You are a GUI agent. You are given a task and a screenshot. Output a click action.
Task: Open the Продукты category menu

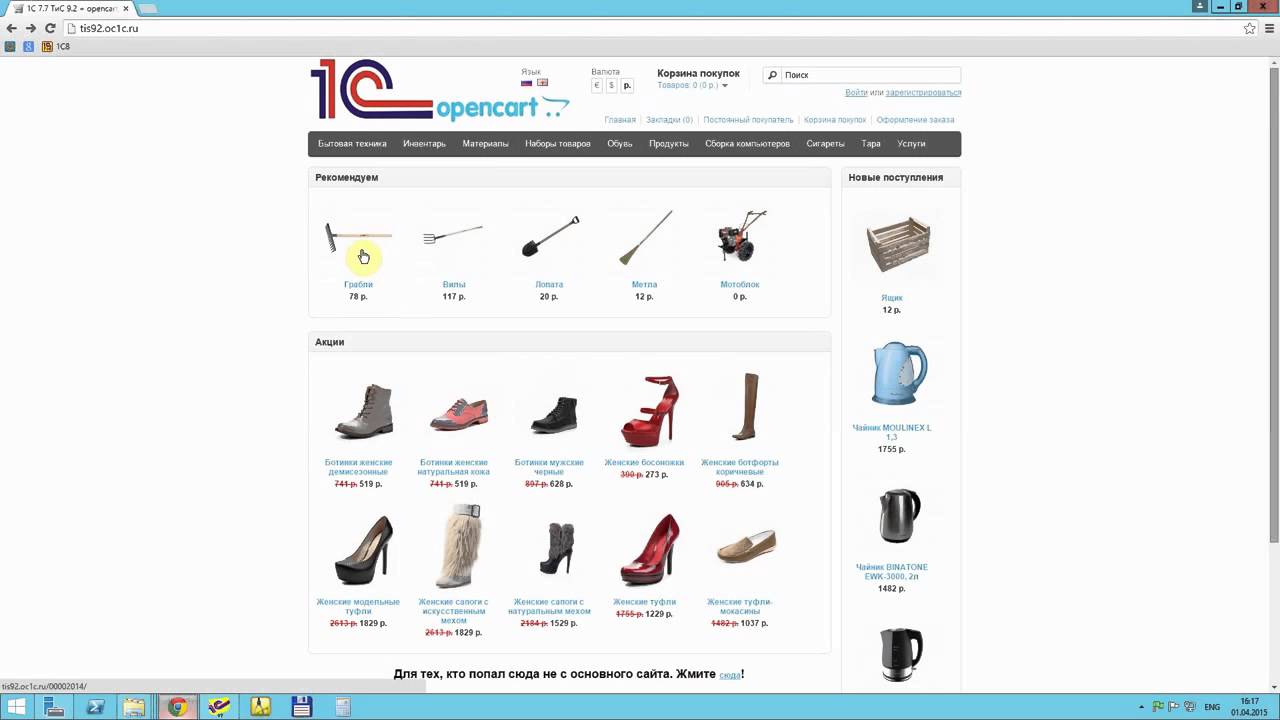(x=668, y=144)
